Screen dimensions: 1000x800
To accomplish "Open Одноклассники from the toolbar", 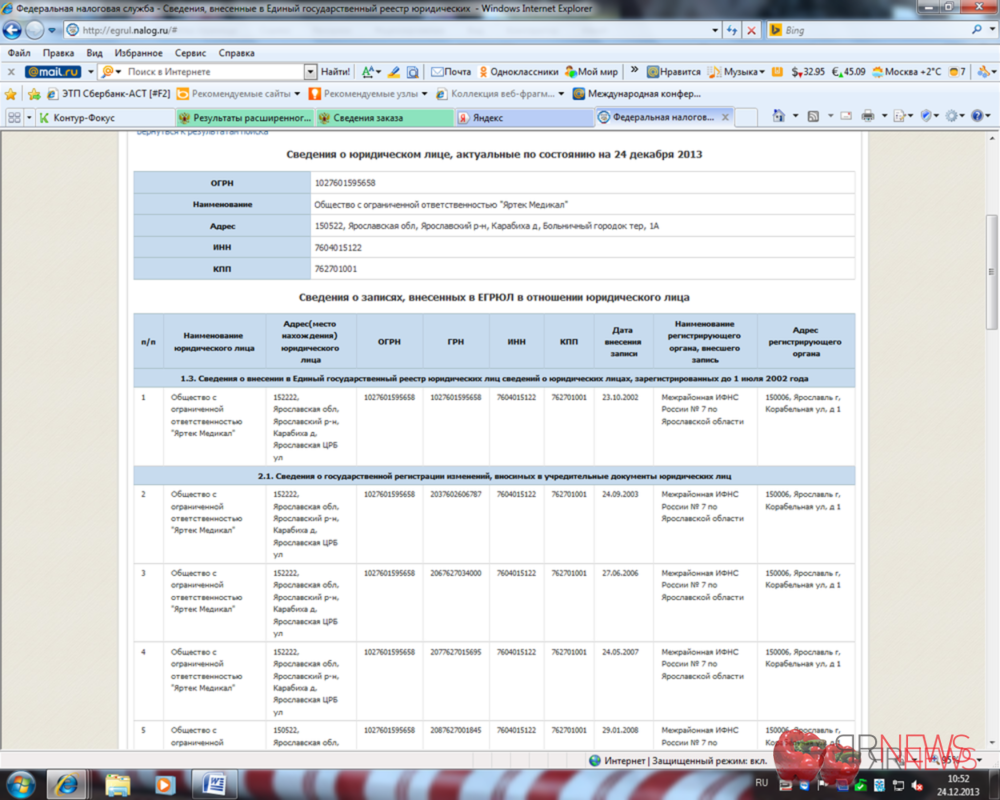I will [x=518, y=72].
